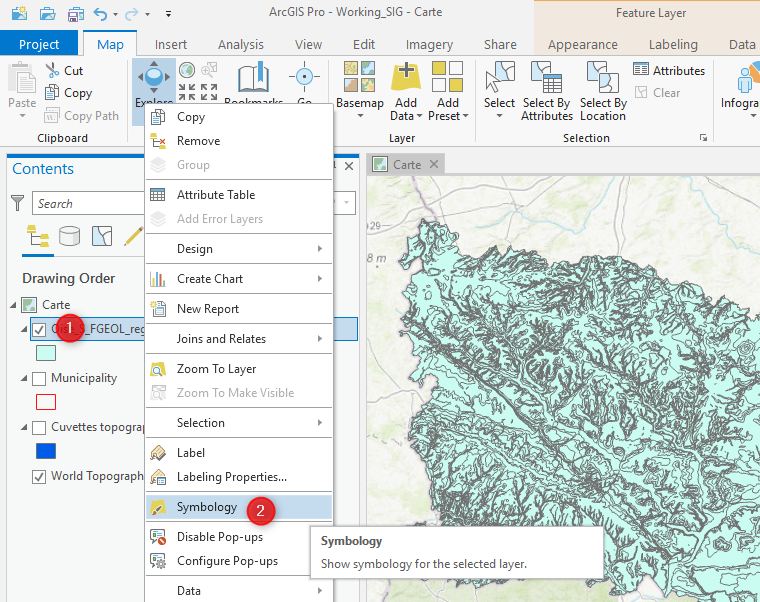Switch to the Appearance tab
The image size is (760, 602).
click(583, 45)
